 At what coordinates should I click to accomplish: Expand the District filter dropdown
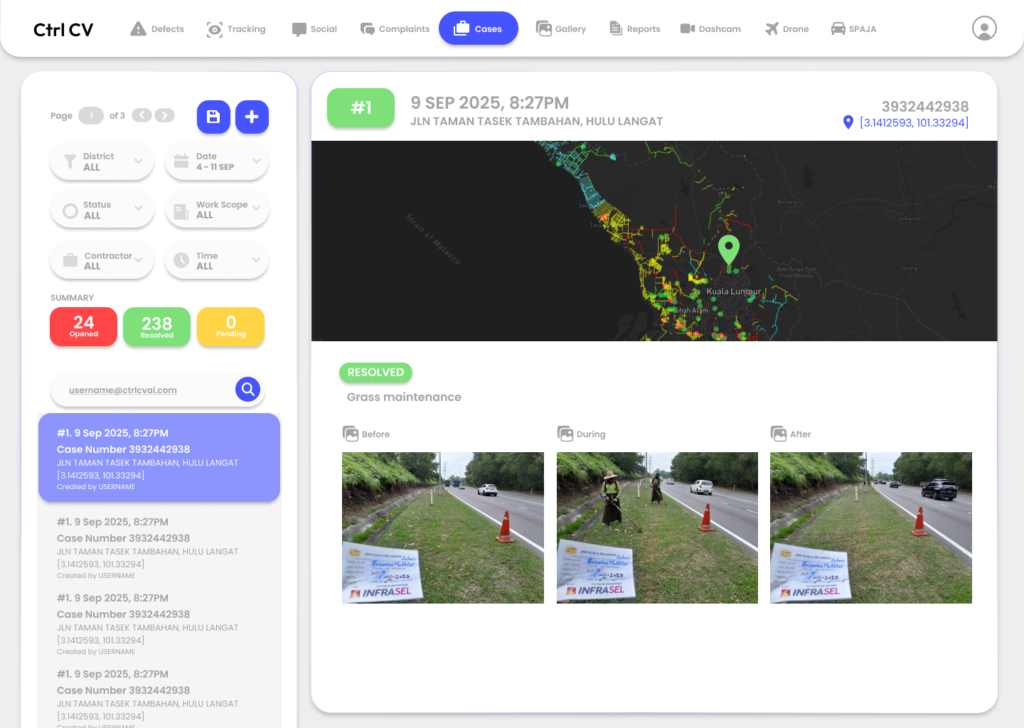tap(102, 162)
